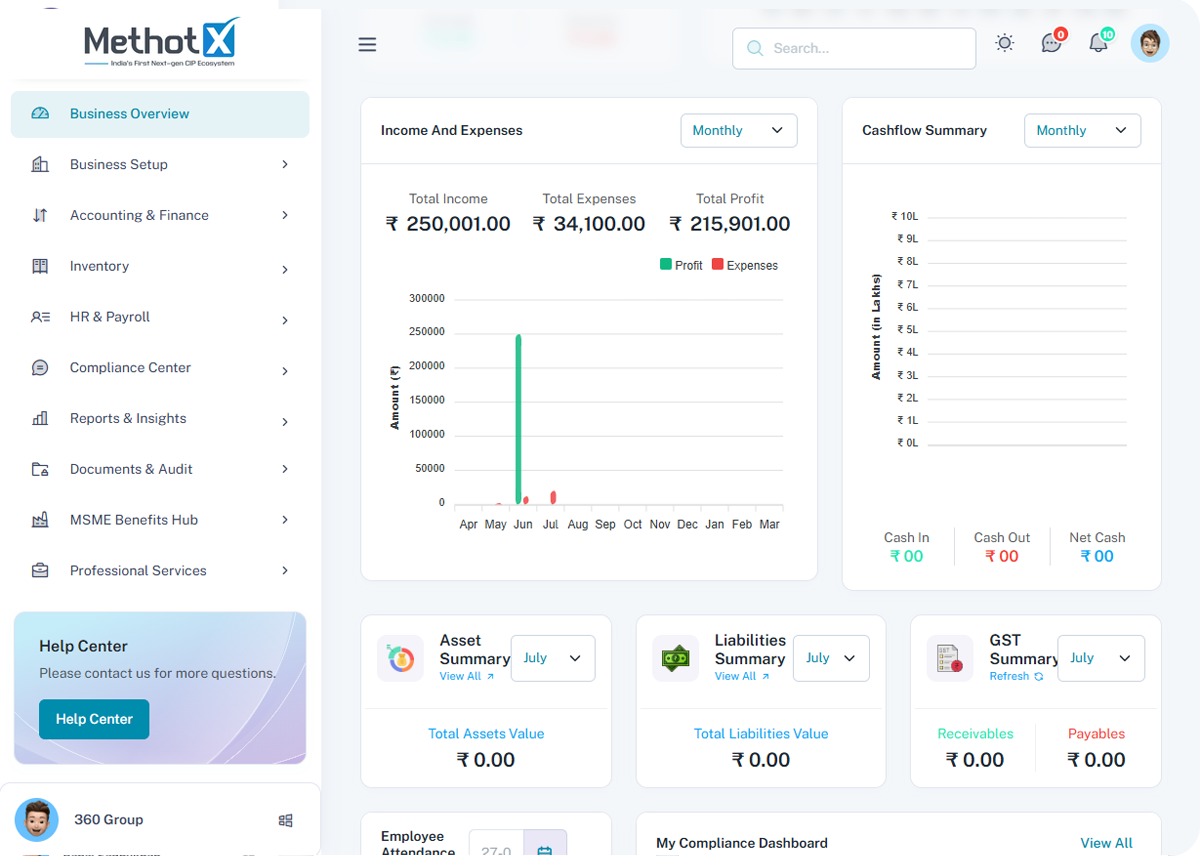Expand MSME Benefits Hub chevron
The width and height of the screenshot is (1200, 858).
pyautogui.click(x=285, y=520)
